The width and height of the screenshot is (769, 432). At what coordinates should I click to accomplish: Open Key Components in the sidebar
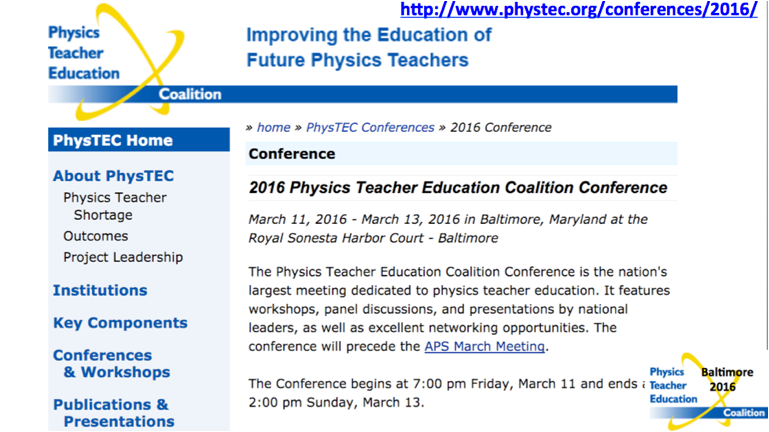[120, 323]
